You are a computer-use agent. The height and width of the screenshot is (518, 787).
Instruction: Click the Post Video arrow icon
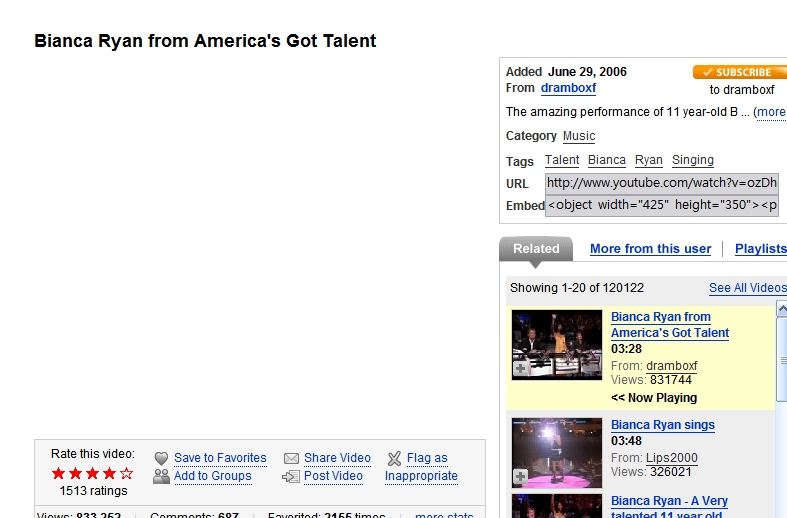(291, 476)
